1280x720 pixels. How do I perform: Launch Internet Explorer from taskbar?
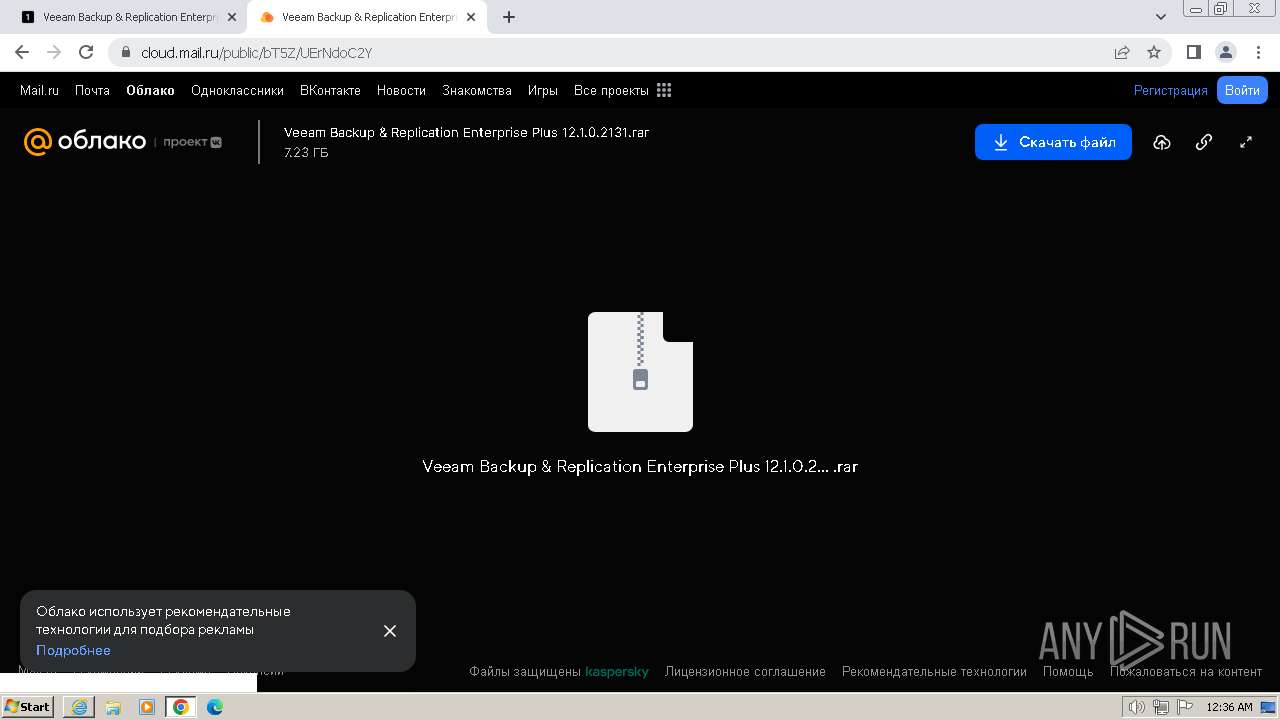(79, 707)
